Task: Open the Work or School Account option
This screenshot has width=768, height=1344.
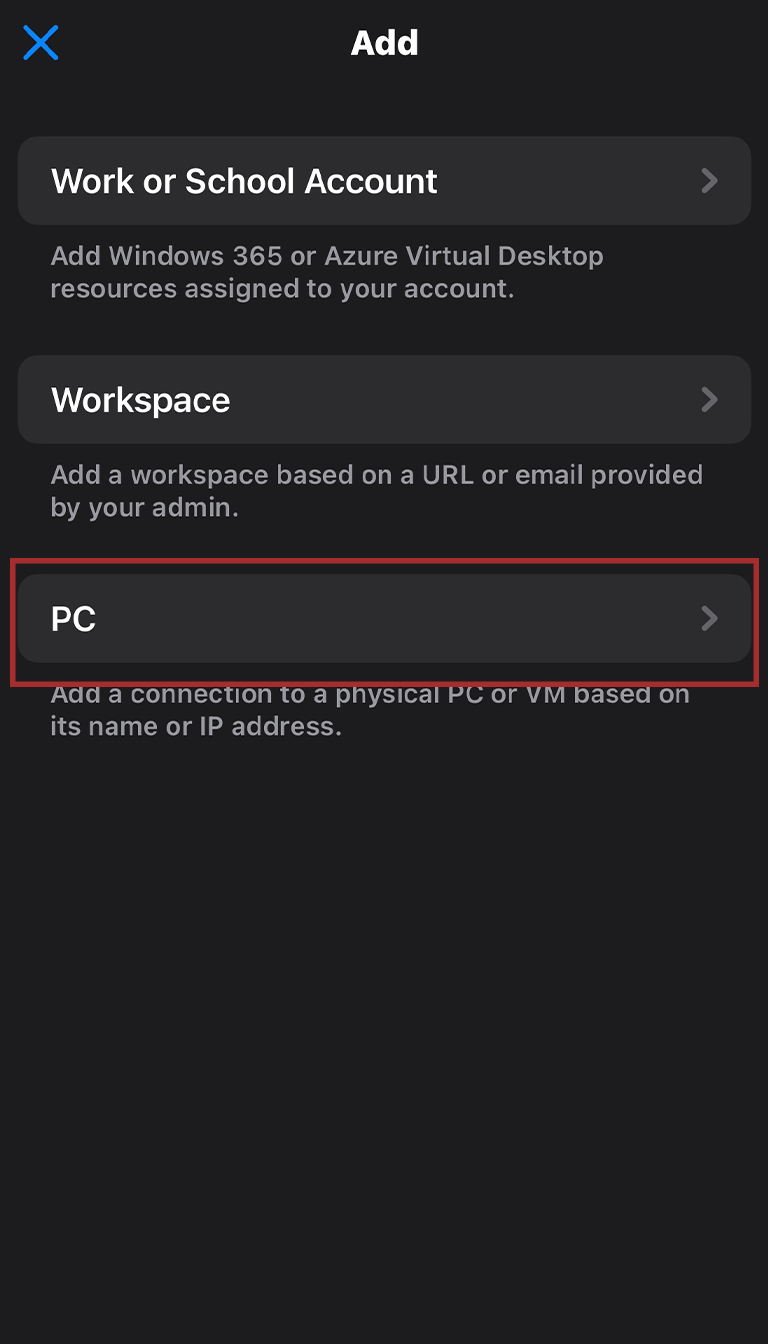Action: 384,181
